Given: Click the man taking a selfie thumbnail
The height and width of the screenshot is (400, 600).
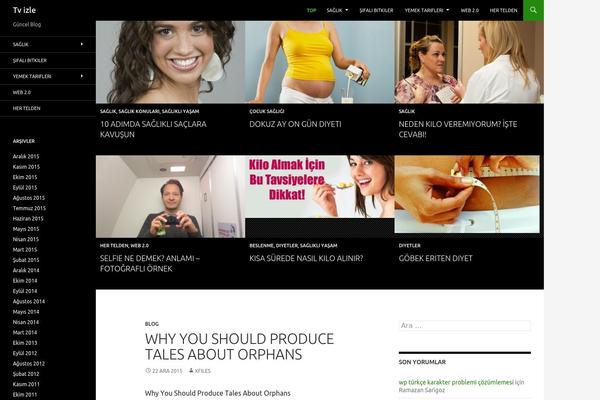Looking at the screenshot, I should [x=170, y=196].
